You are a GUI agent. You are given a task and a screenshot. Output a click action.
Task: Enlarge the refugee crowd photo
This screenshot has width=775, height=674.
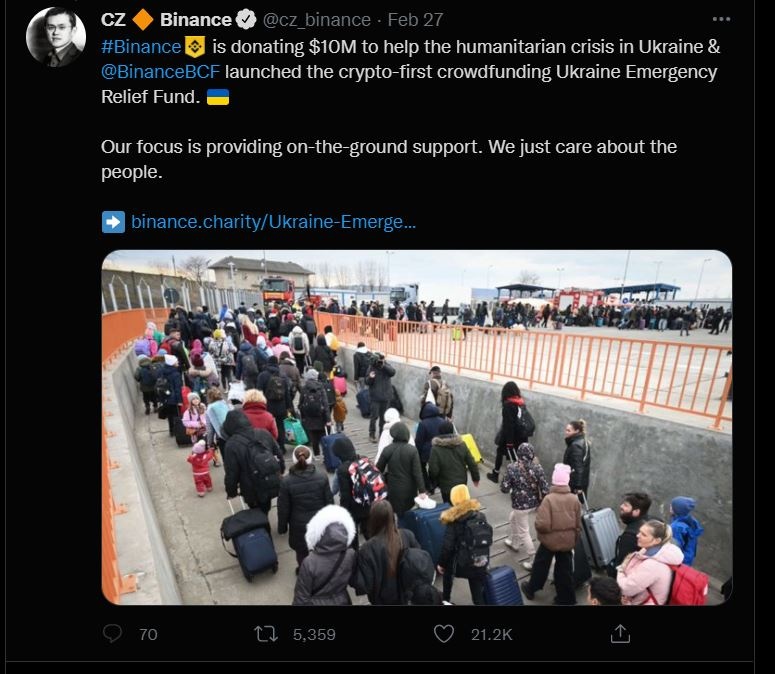click(x=417, y=427)
